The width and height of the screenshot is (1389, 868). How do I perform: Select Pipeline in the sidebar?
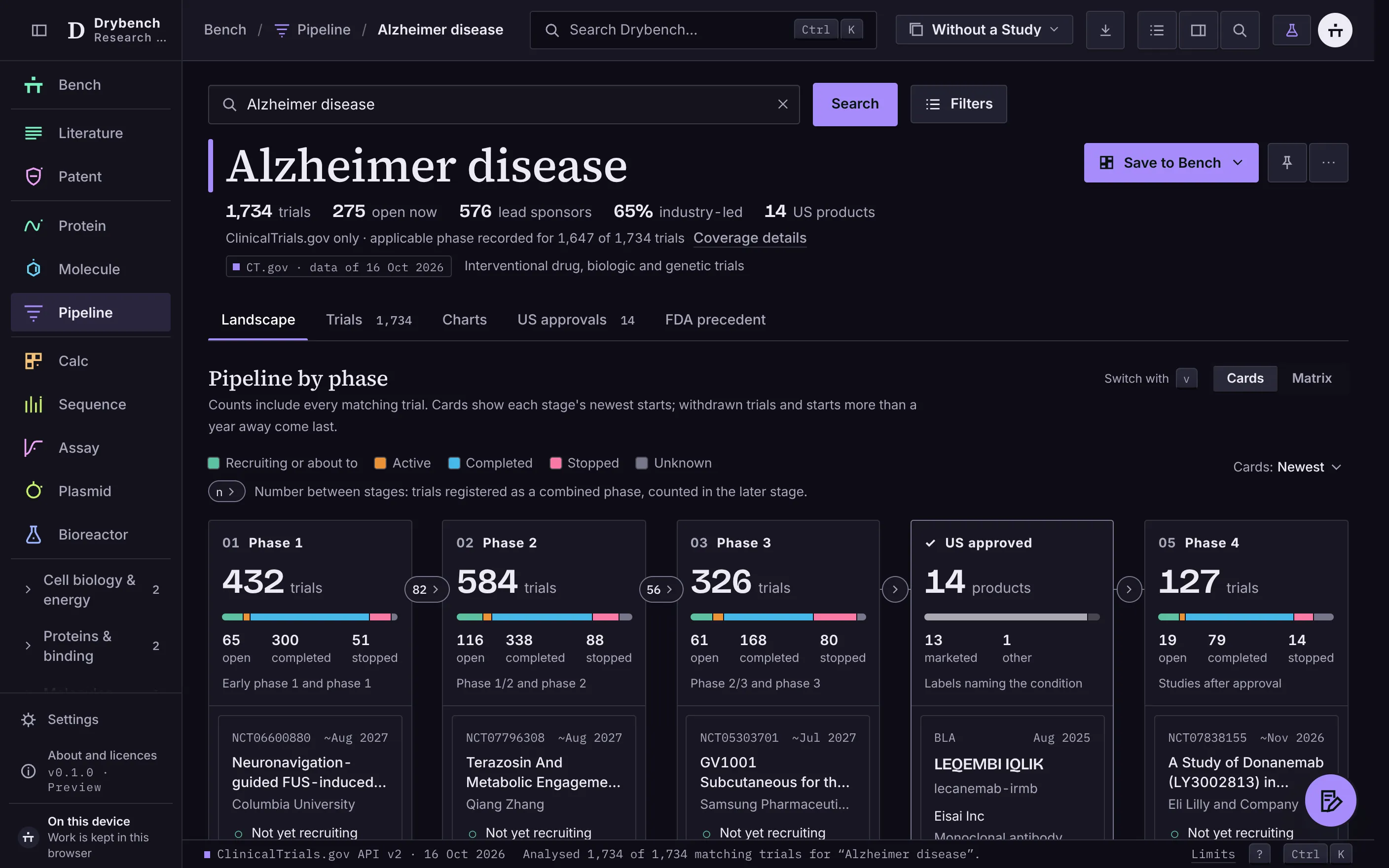click(91, 312)
